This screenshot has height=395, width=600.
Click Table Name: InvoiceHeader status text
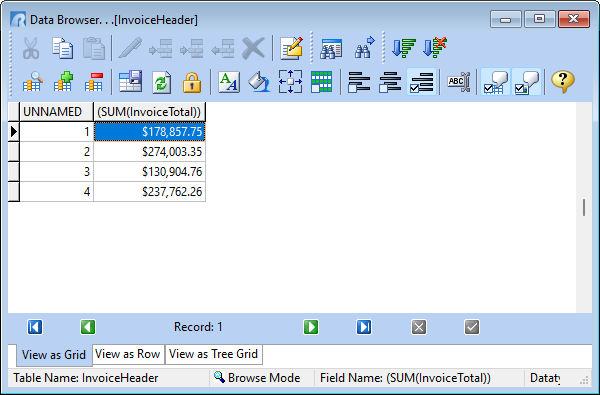pyautogui.click(x=86, y=378)
